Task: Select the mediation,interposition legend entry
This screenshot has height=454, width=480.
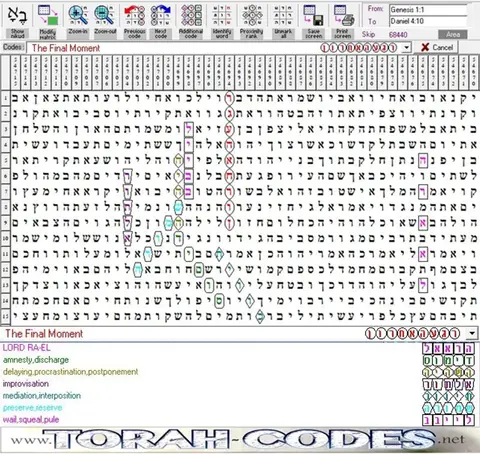Action: pyautogui.click(x=42, y=396)
